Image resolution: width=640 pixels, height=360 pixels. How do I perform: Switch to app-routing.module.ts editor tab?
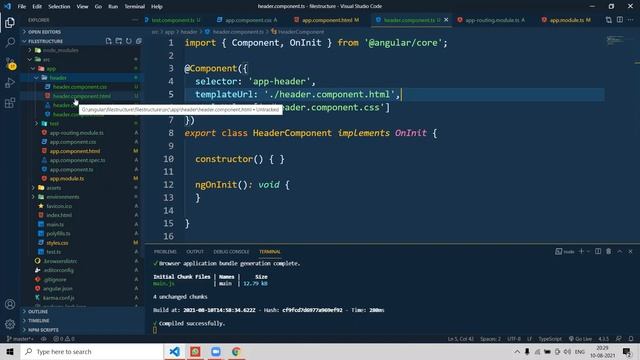[x=492, y=20]
